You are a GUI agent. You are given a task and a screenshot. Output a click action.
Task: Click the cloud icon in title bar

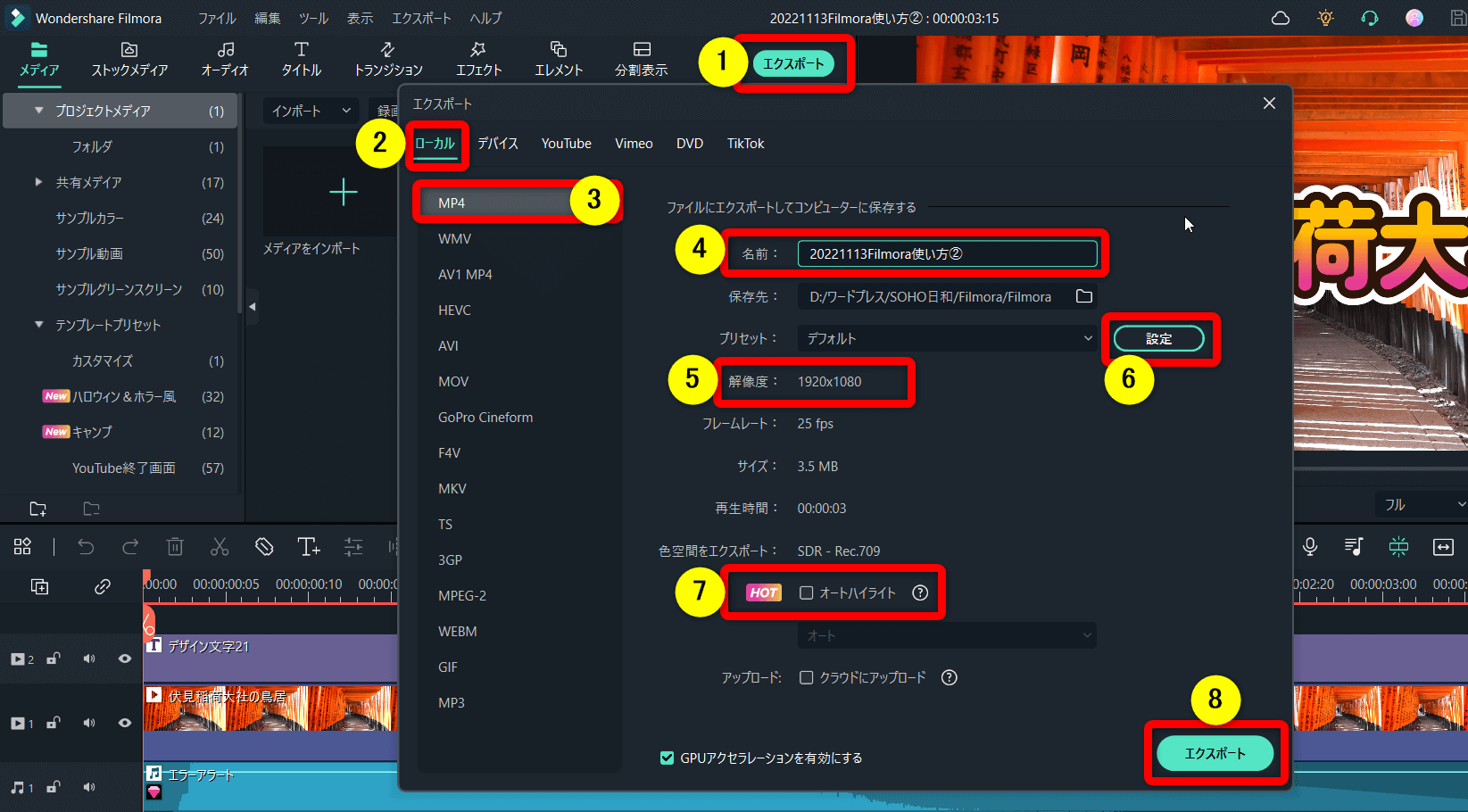(x=1281, y=18)
